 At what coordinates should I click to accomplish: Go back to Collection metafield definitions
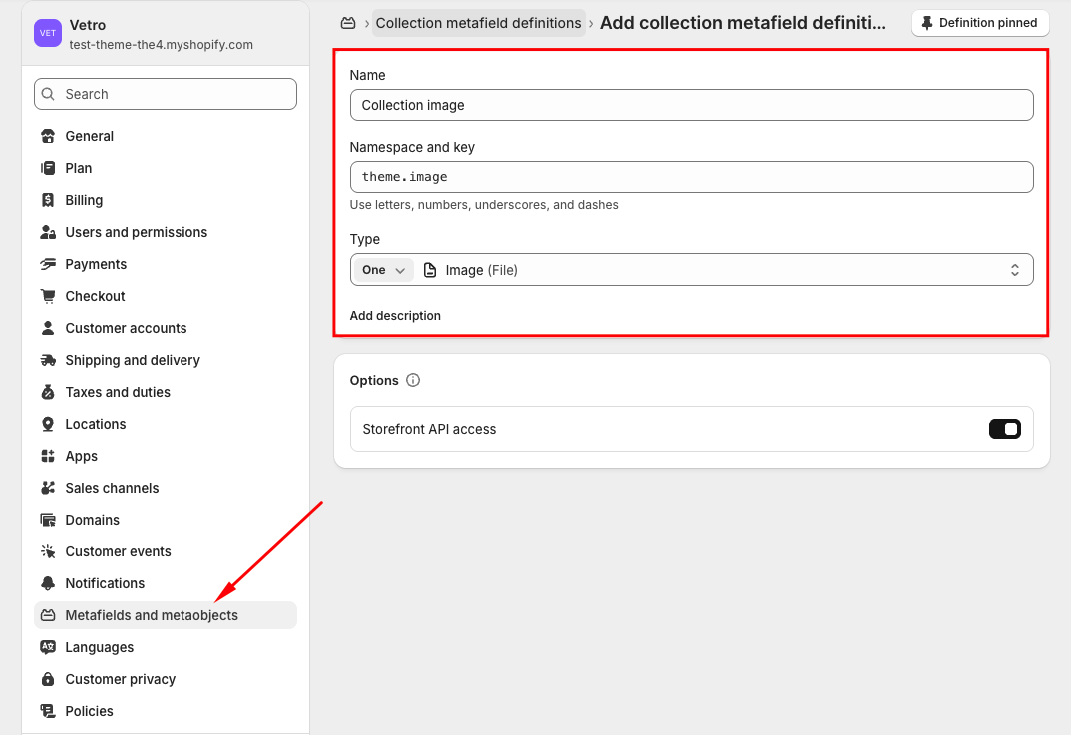click(478, 23)
